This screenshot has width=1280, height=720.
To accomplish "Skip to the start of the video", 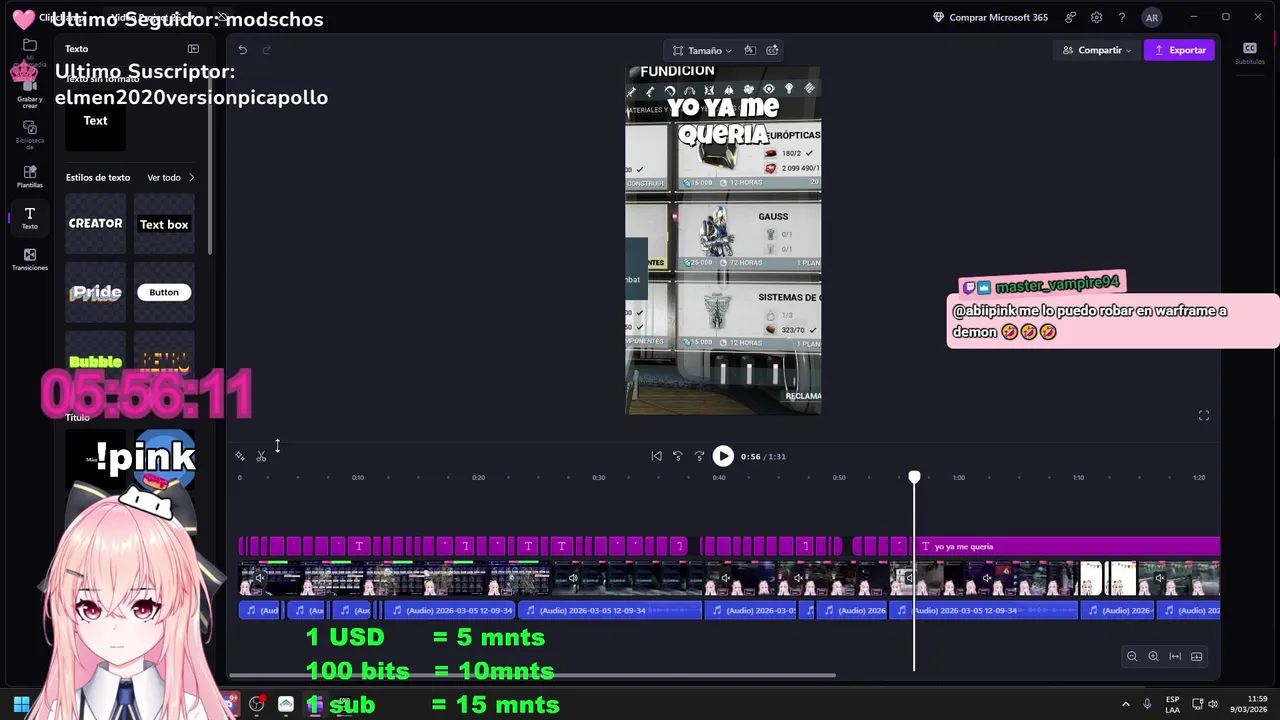I will point(656,456).
